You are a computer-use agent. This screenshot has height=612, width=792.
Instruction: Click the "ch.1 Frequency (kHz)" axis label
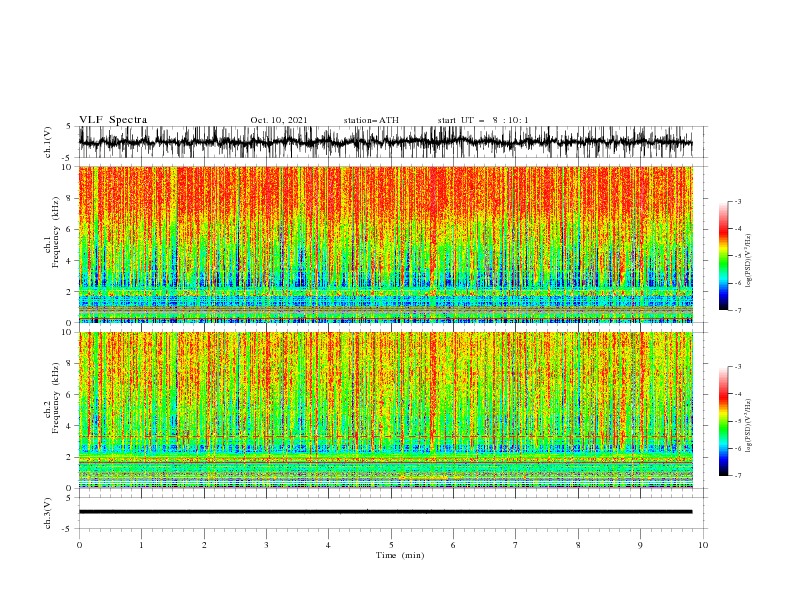(52, 230)
